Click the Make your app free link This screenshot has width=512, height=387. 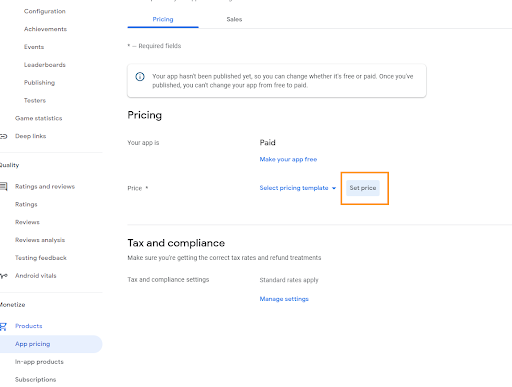coord(288,159)
